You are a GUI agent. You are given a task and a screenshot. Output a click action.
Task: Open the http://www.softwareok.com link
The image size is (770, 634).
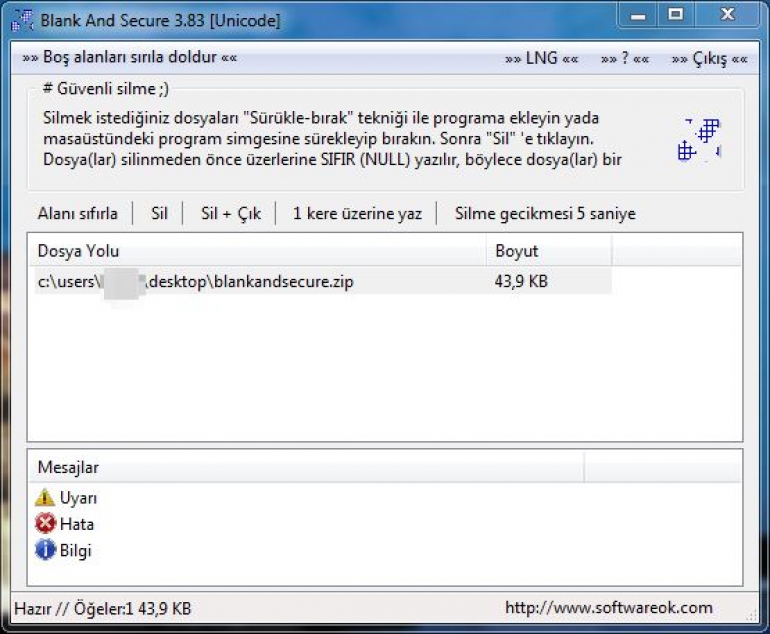pos(609,608)
